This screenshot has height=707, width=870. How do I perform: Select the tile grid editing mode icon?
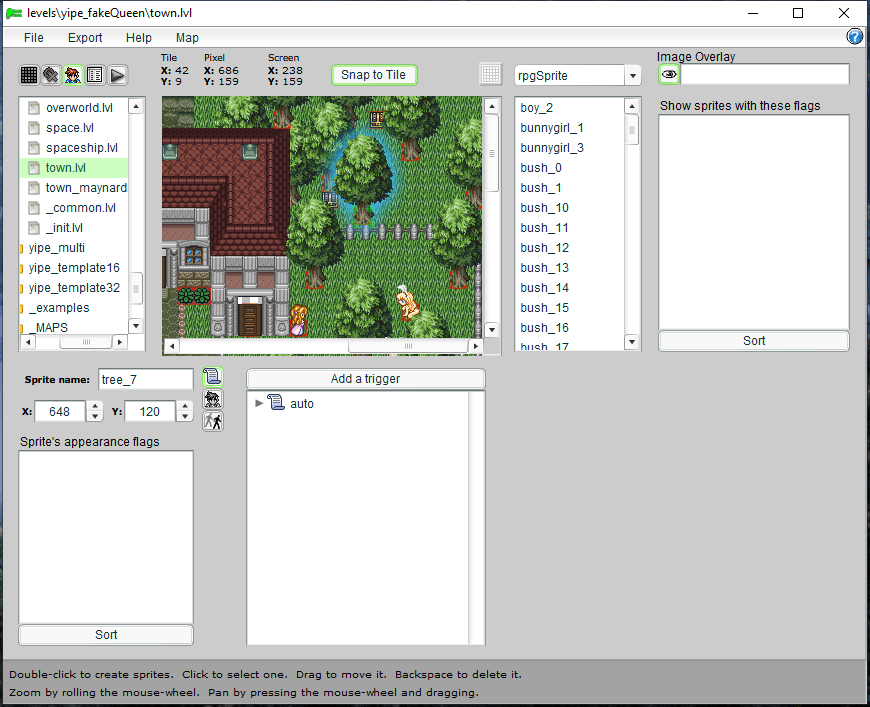29,75
